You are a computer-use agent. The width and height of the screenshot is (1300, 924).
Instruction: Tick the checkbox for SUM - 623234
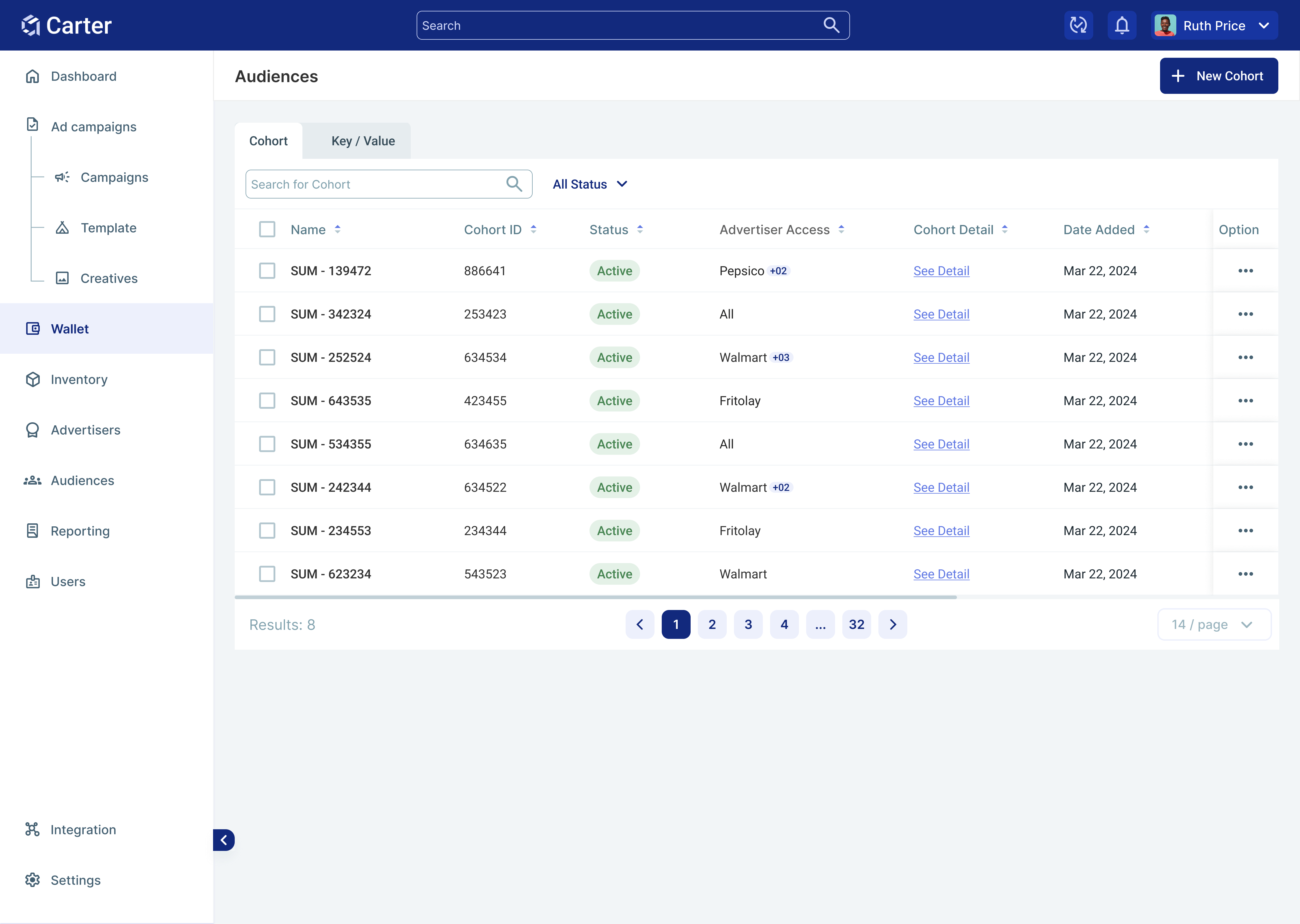pyautogui.click(x=267, y=574)
